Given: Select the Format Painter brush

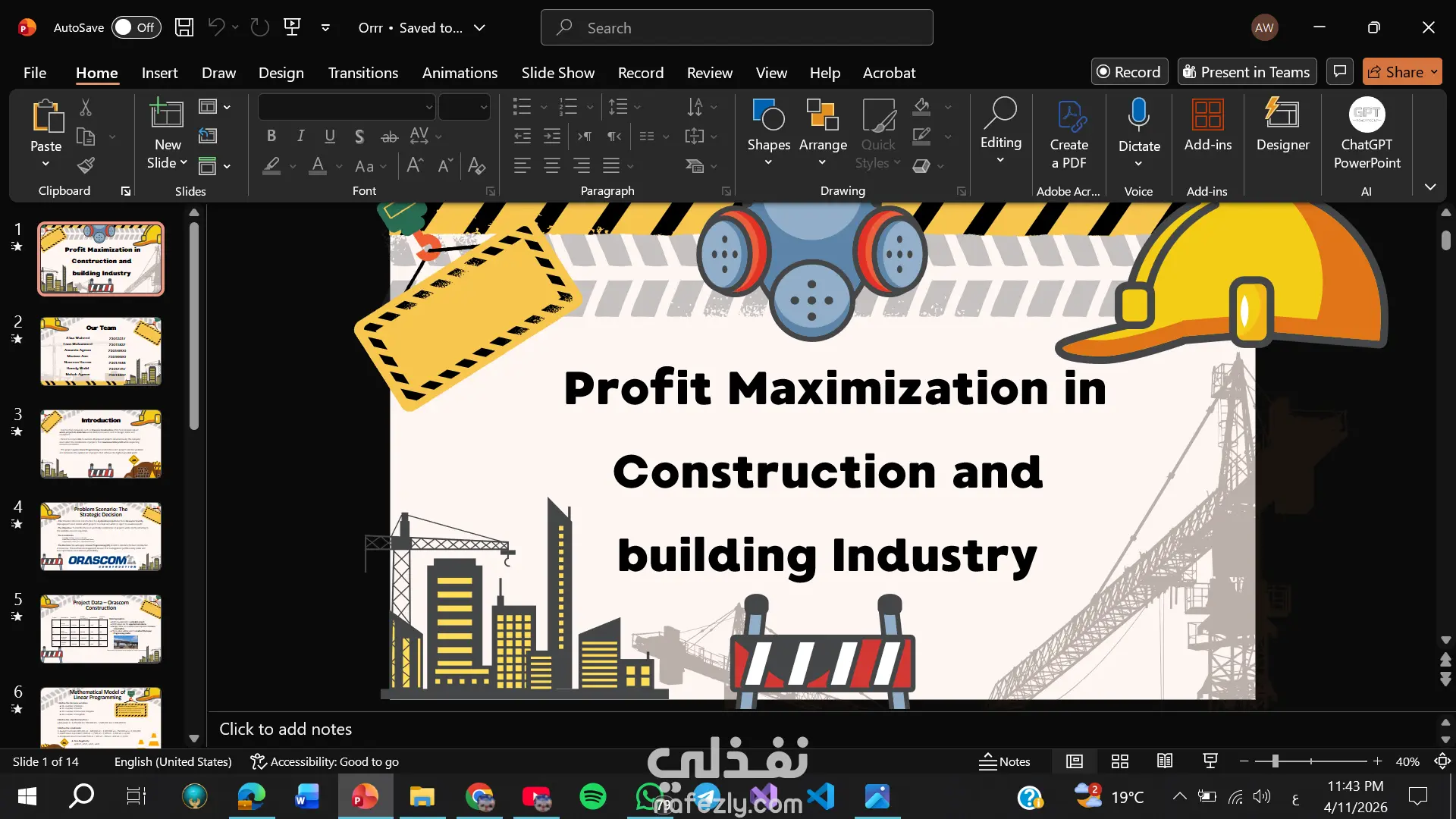Looking at the screenshot, I should pos(86,165).
